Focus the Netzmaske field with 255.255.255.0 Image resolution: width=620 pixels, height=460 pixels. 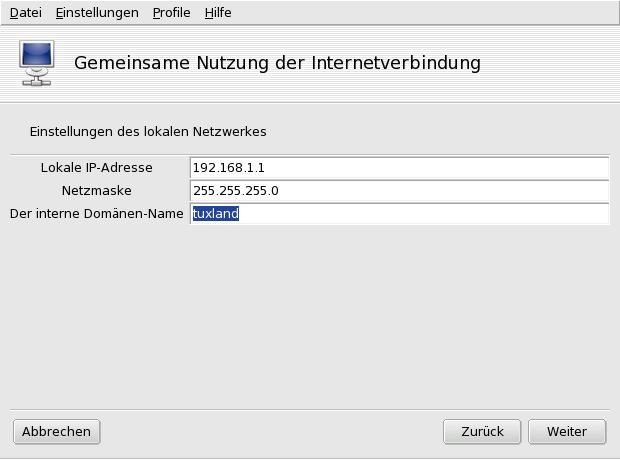pyautogui.click(x=398, y=190)
